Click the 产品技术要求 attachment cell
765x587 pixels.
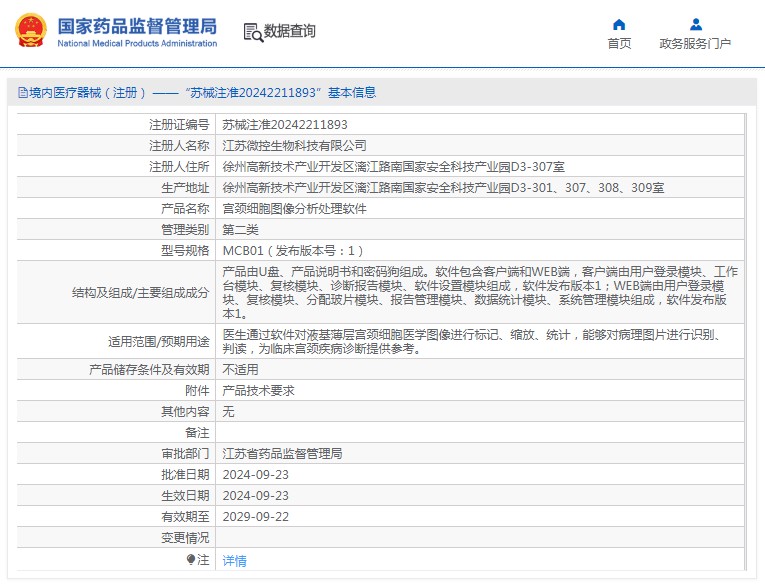[x=258, y=391]
